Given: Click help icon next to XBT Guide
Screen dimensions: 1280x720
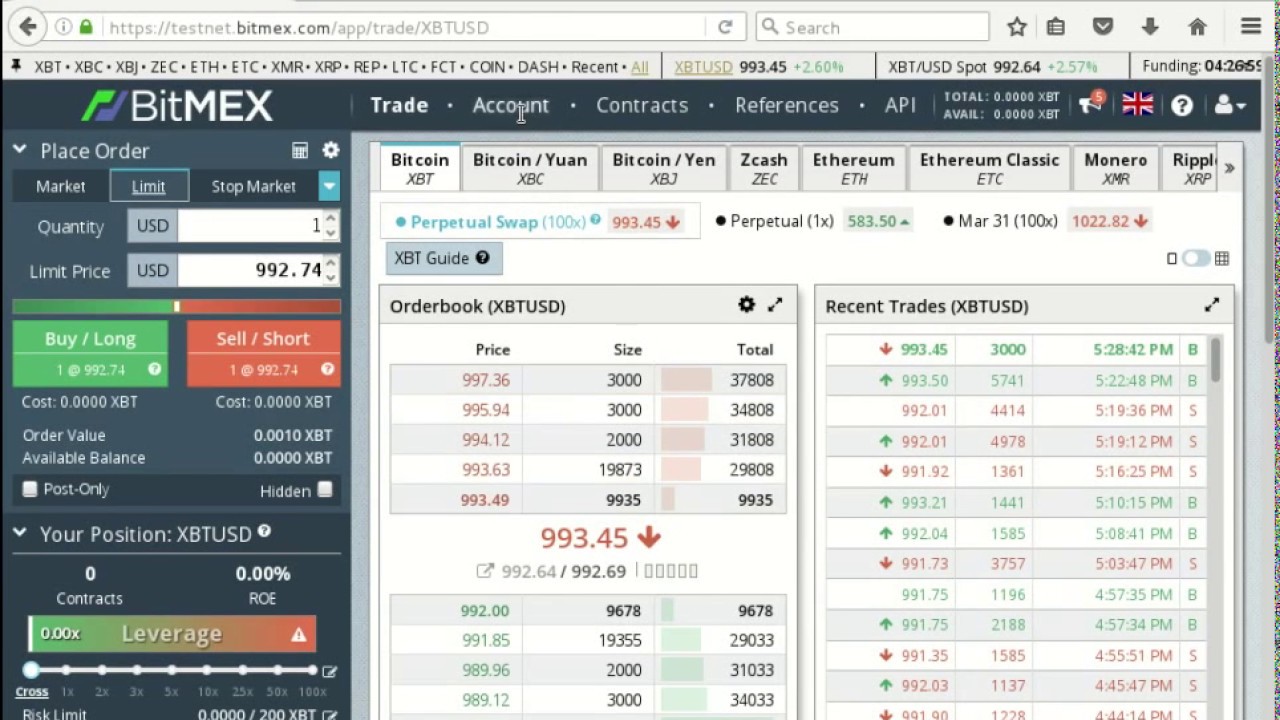Looking at the screenshot, I should point(482,258).
